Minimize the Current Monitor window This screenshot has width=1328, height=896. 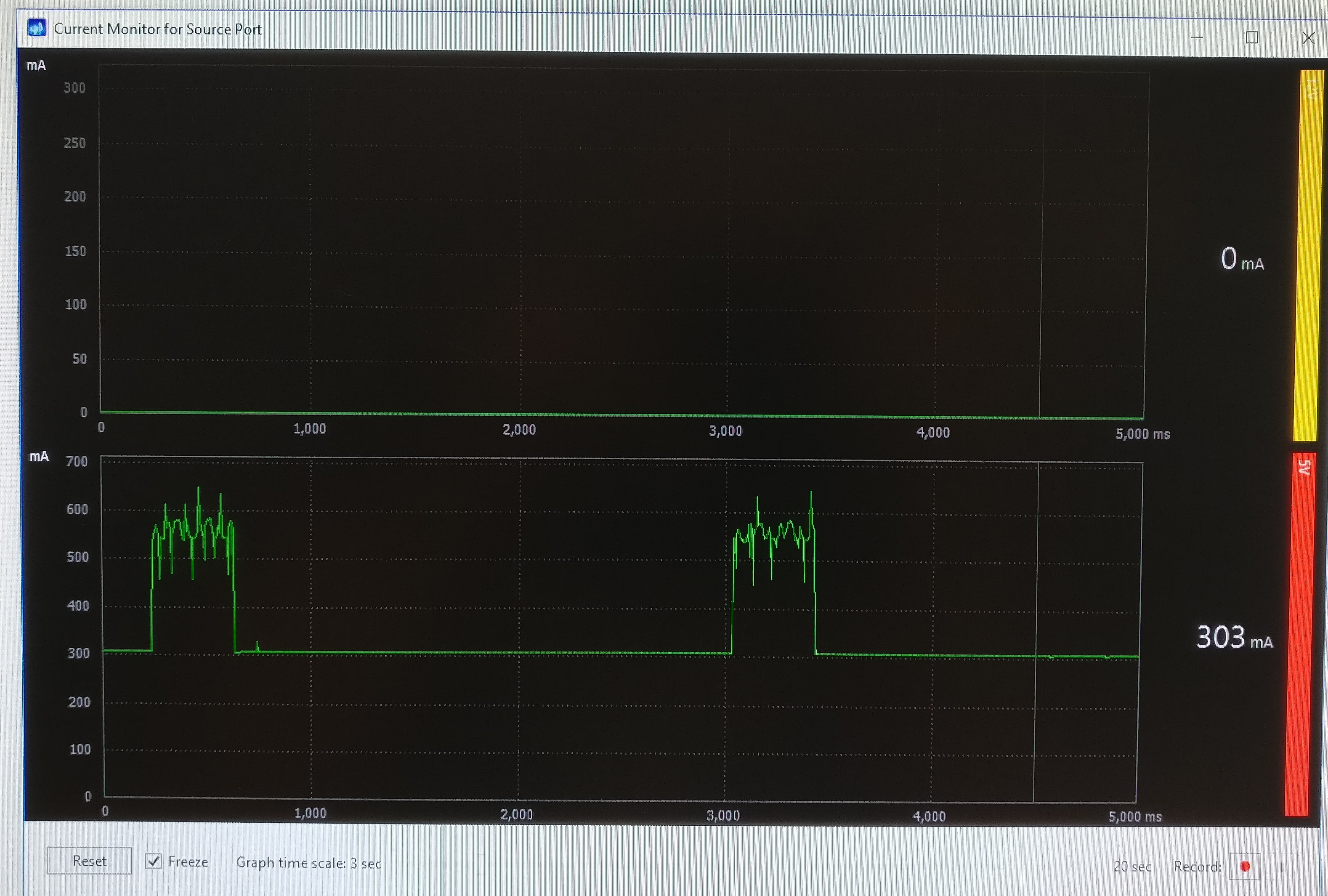(1197, 37)
